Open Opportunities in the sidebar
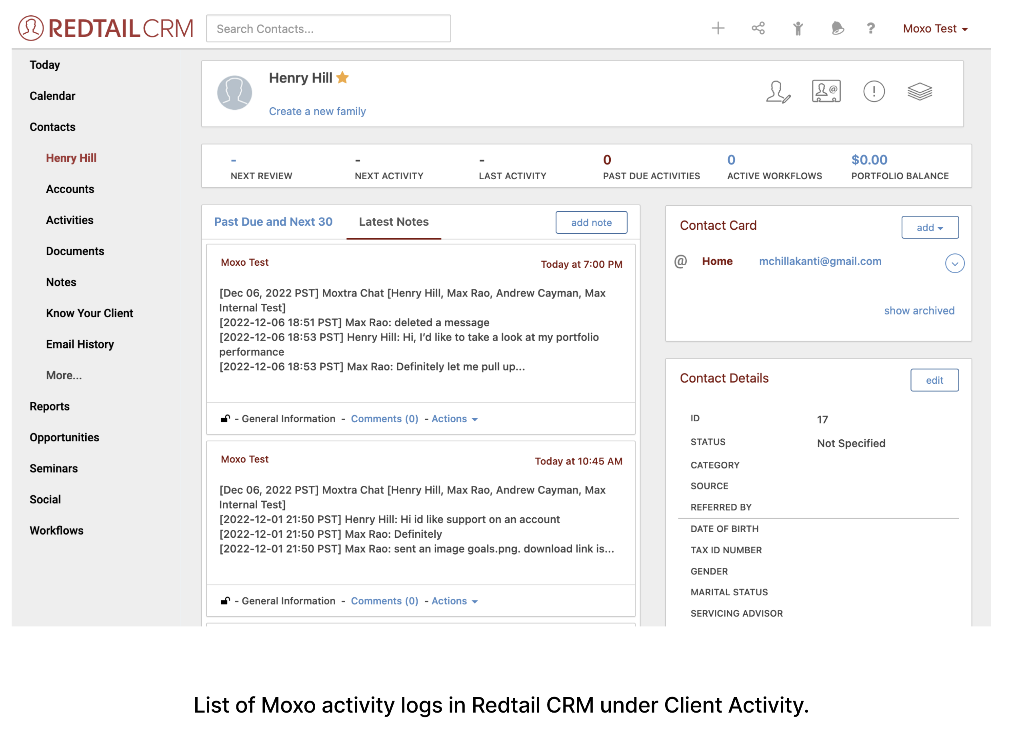The height and width of the screenshot is (740, 1024). pos(64,437)
